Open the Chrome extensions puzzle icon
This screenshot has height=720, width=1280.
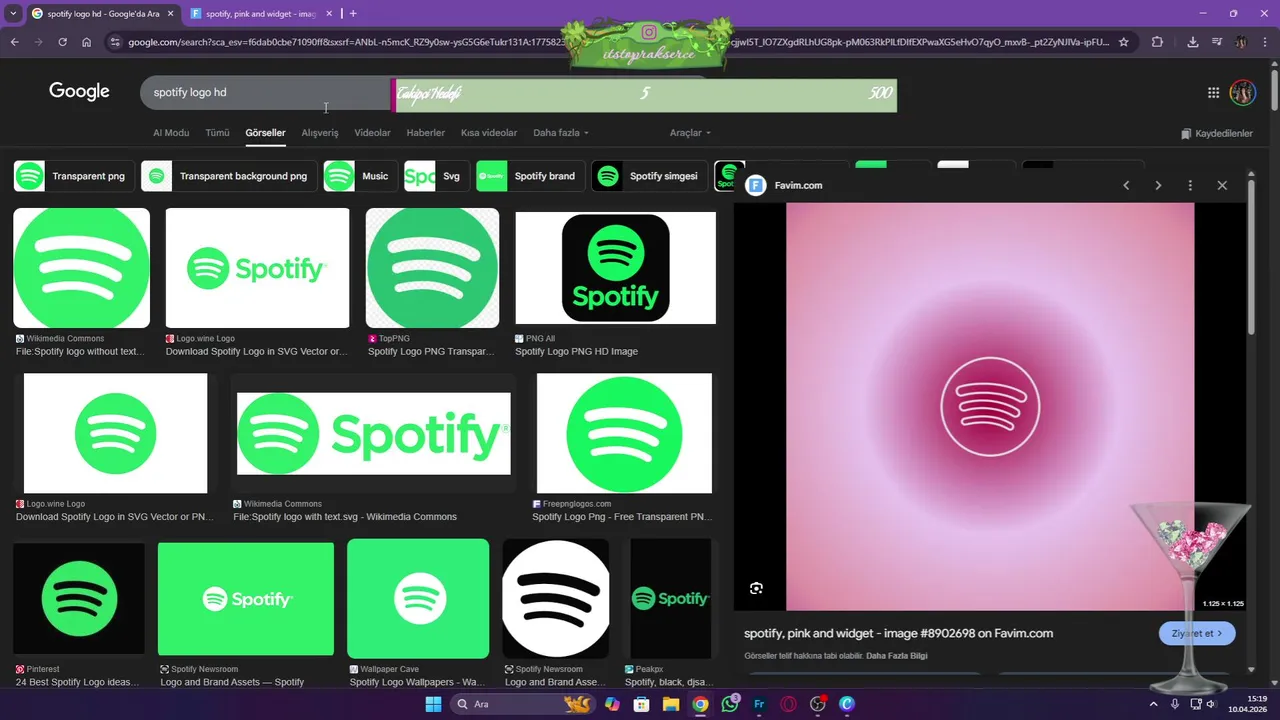point(1157,42)
